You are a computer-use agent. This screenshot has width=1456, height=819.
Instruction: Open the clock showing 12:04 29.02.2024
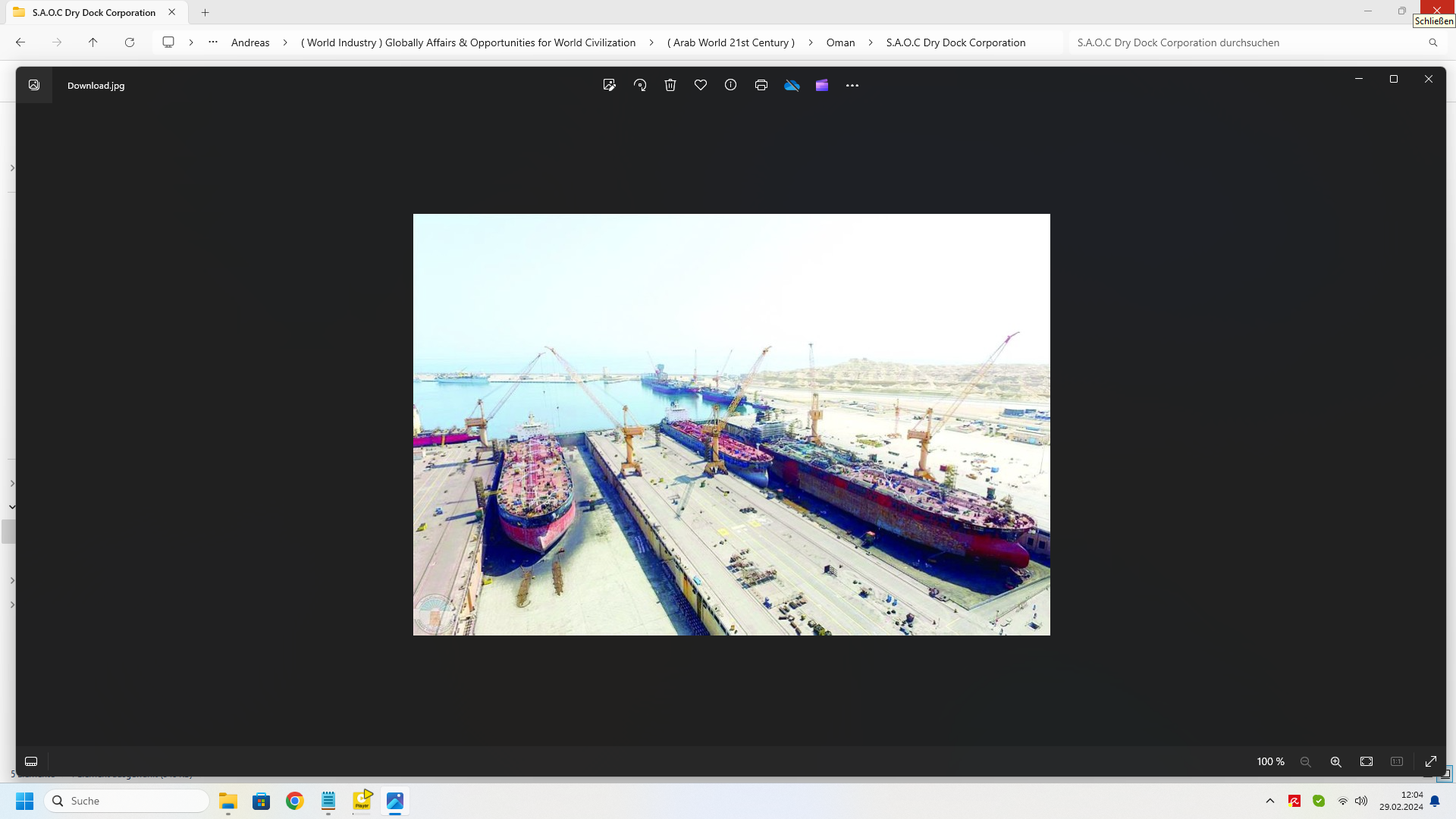(1401, 801)
